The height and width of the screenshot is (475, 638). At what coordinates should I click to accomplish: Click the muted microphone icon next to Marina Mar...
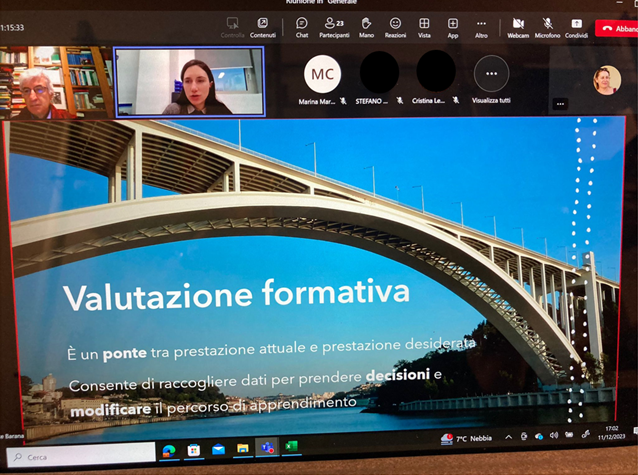[x=343, y=101]
